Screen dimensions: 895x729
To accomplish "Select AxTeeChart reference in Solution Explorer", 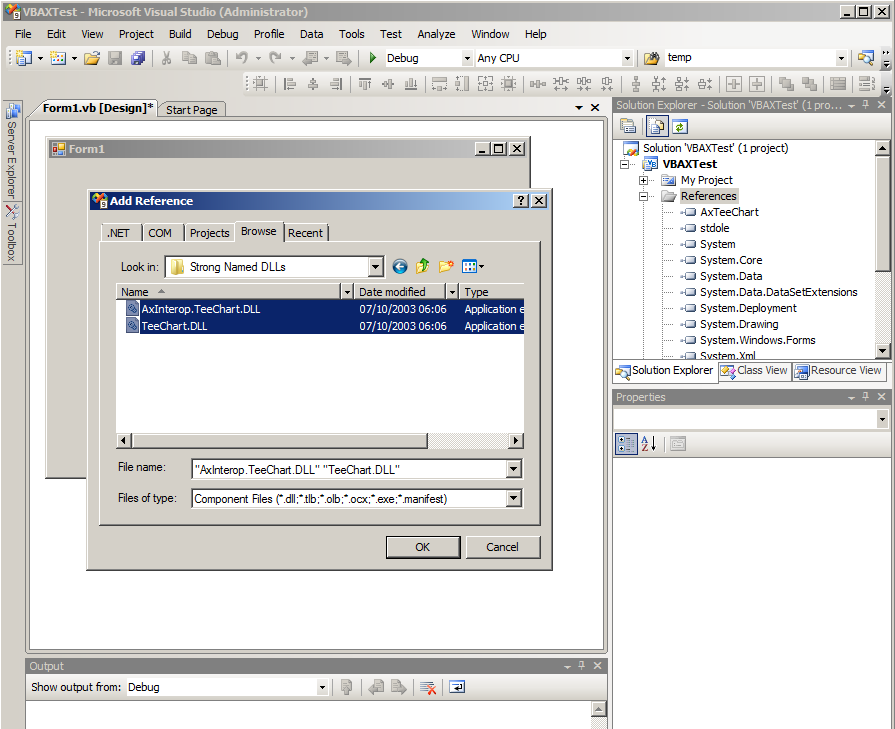I will 729,212.
